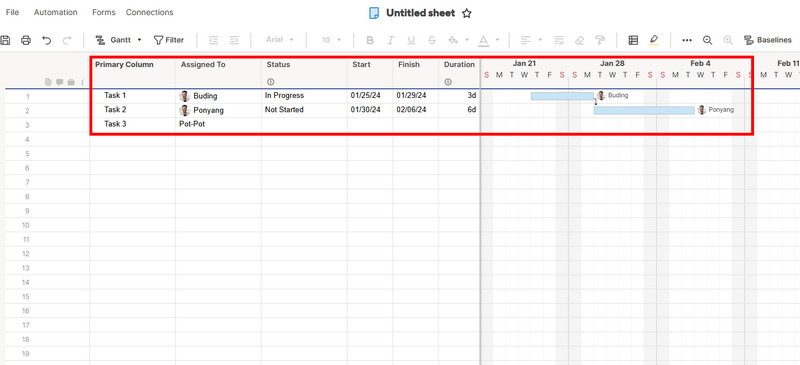Click the Task 1 Gantt bar

(x=562, y=96)
